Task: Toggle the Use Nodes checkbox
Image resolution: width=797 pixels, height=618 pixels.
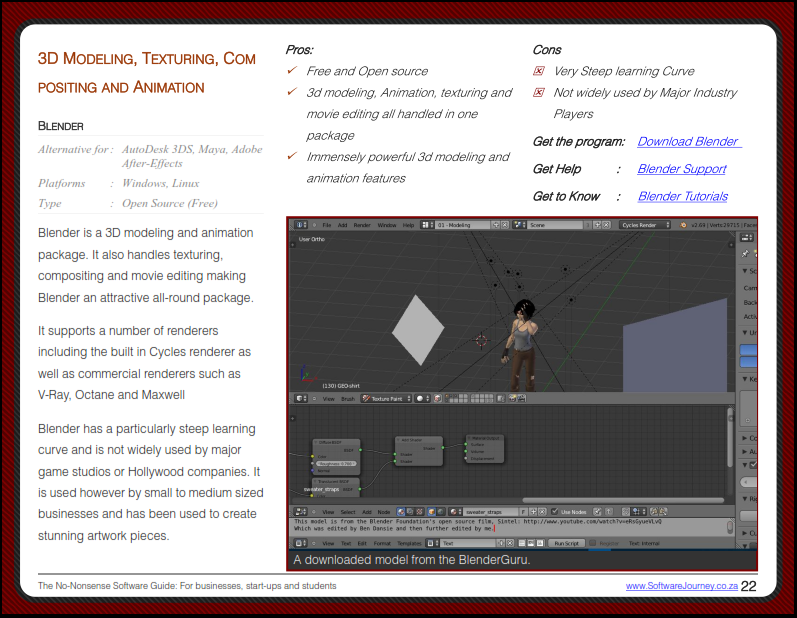Action: [553, 511]
